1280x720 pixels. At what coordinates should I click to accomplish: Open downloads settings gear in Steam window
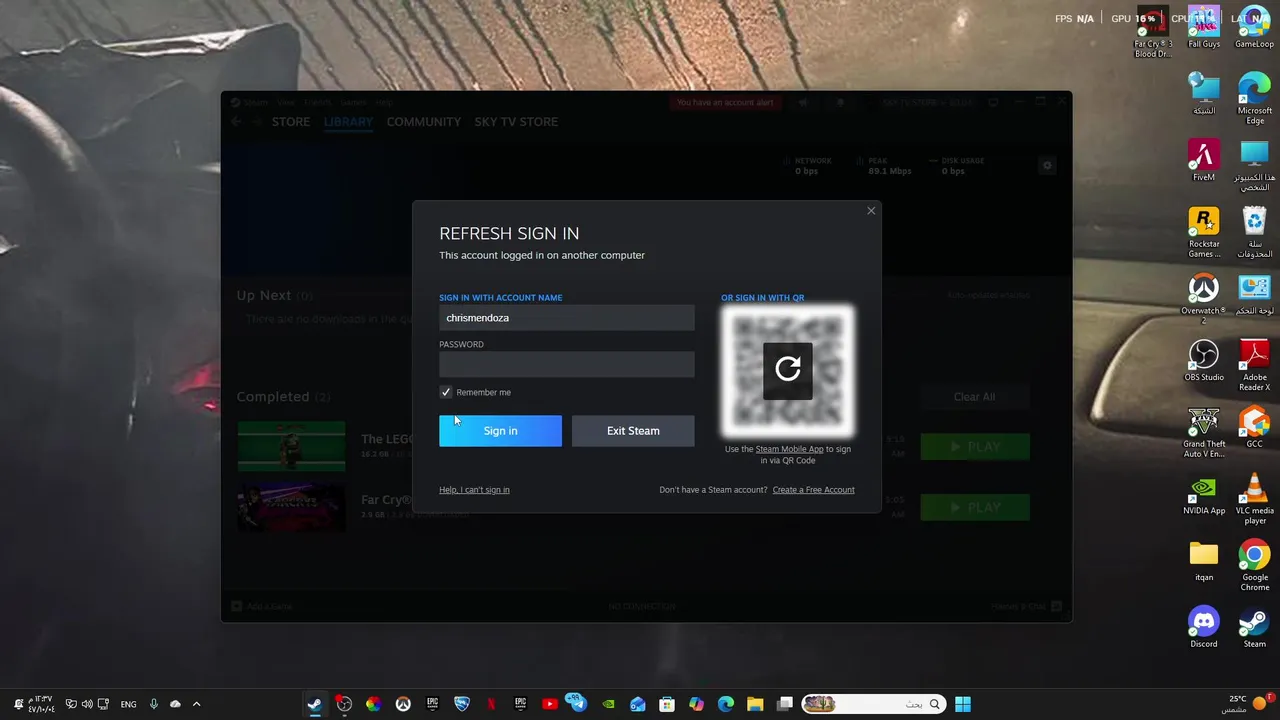point(1047,165)
